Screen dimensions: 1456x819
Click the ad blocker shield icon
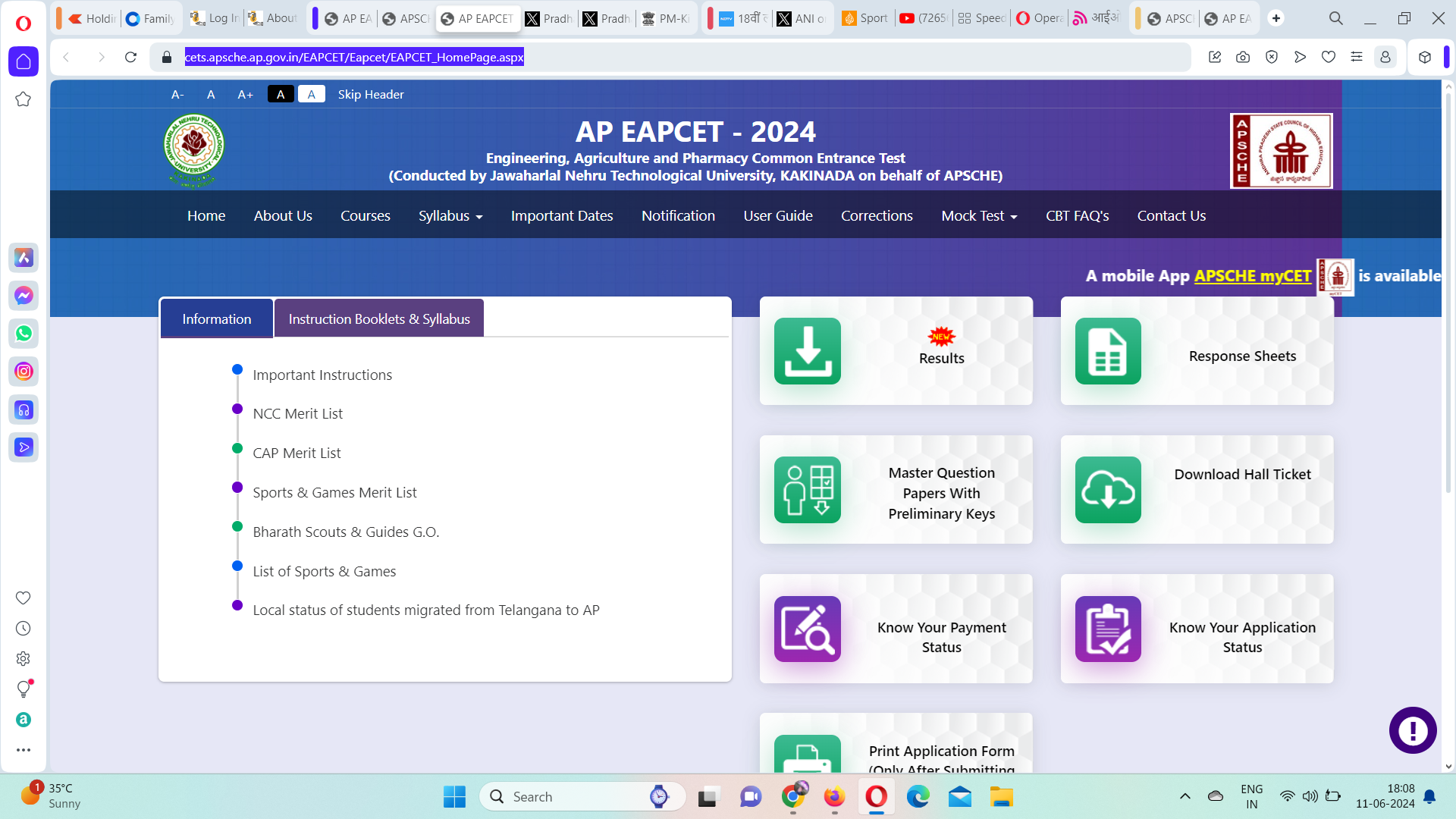coord(1272,58)
